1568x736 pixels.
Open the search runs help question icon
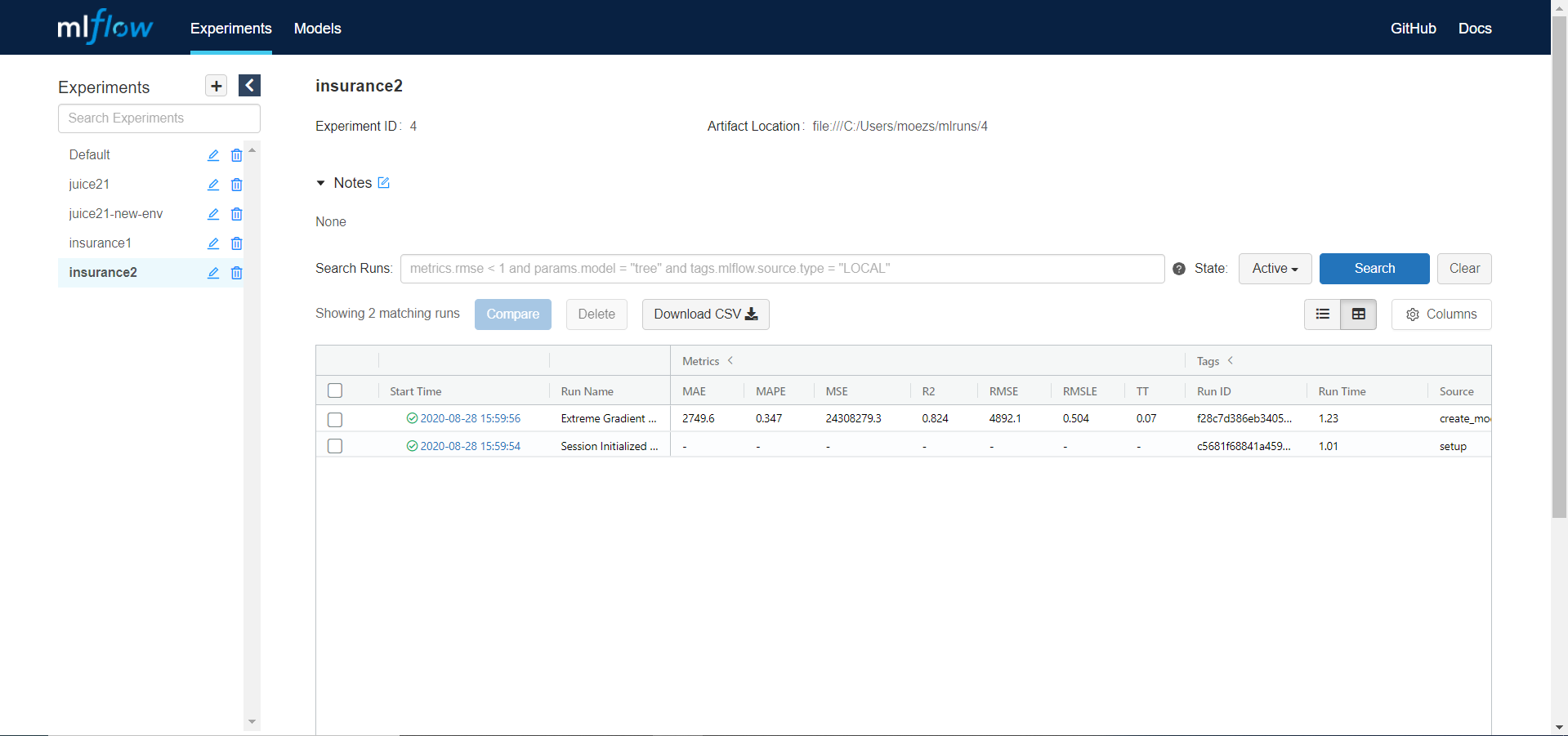(1179, 269)
